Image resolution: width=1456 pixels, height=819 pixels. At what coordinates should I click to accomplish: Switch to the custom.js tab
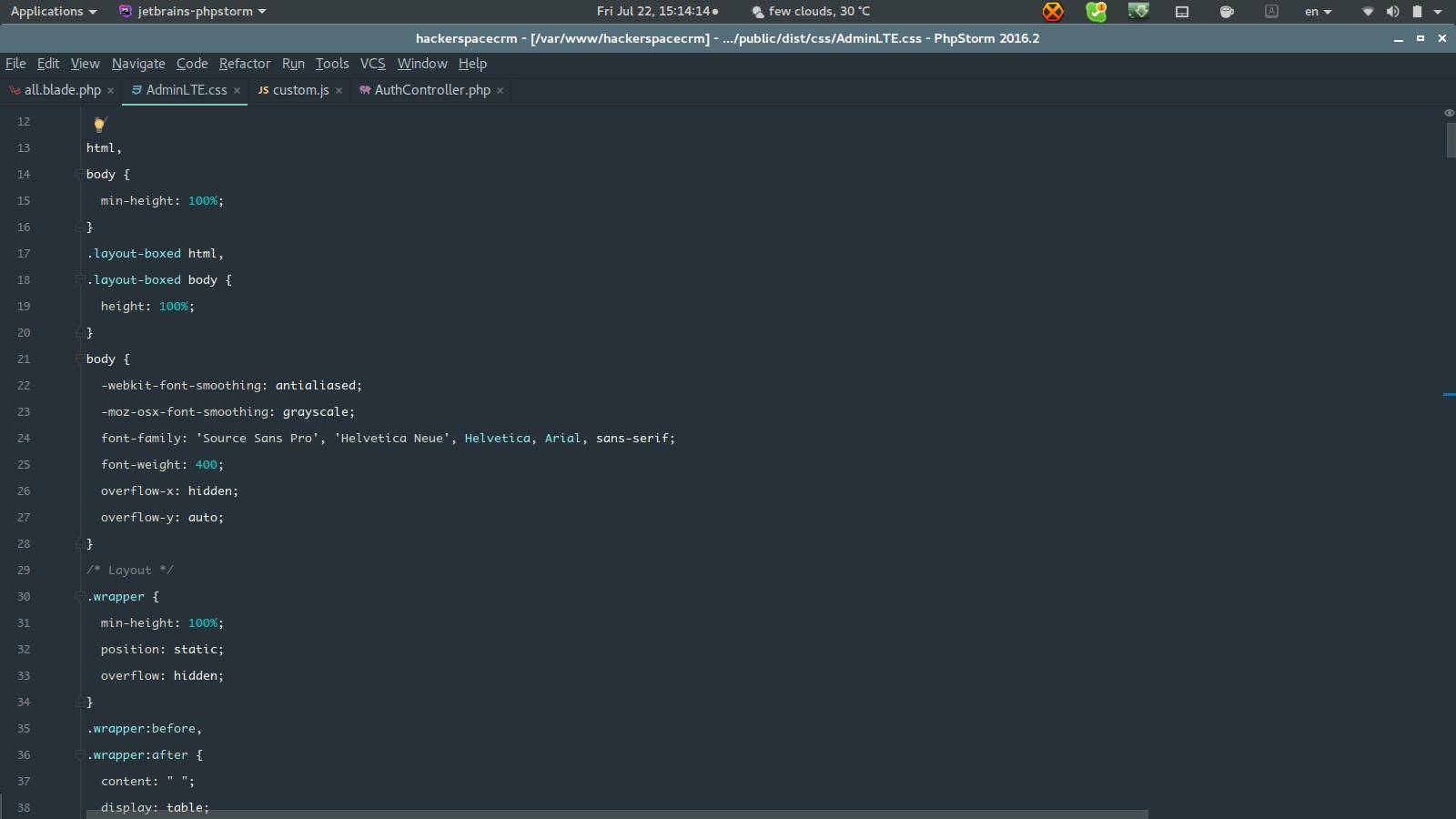click(x=300, y=90)
